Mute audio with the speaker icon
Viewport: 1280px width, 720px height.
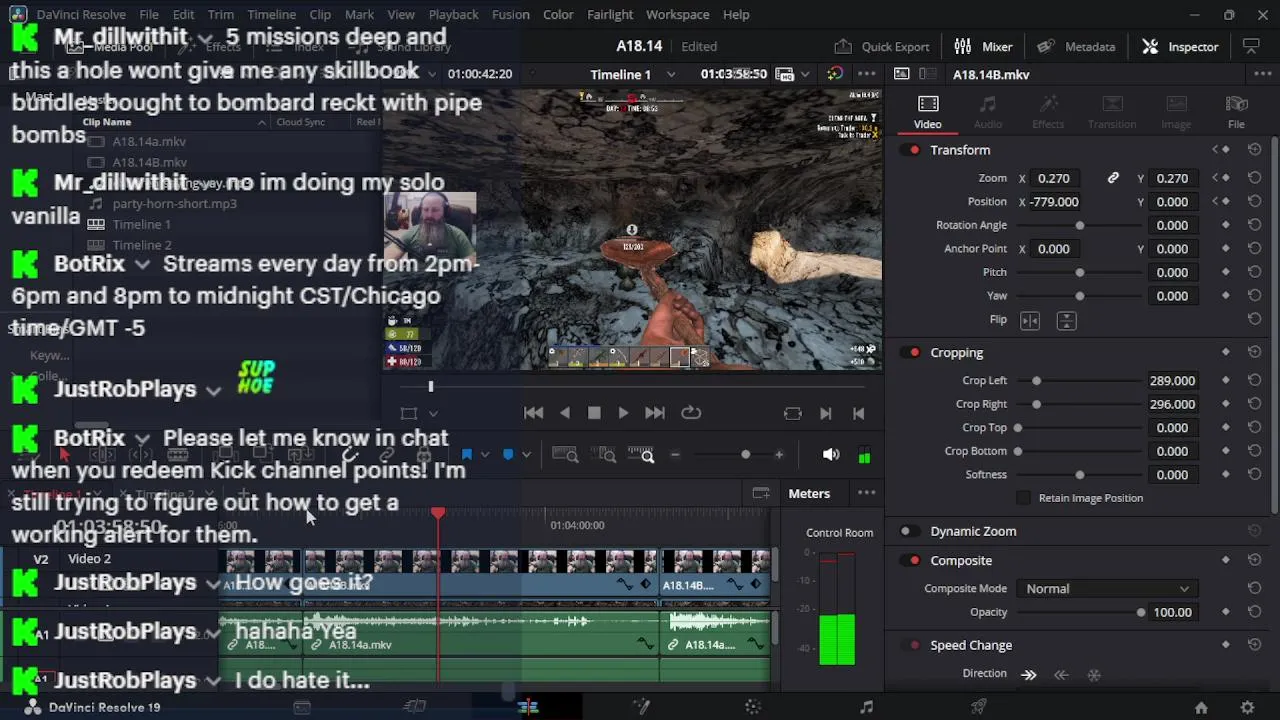[x=831, y=455]
